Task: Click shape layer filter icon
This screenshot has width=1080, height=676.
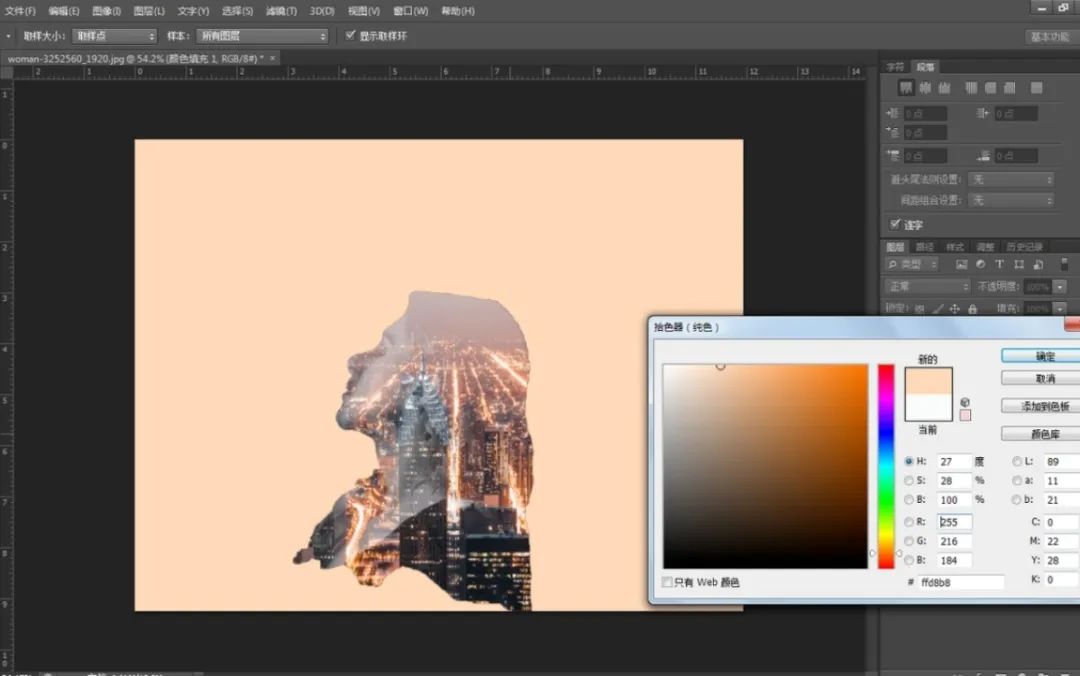Action: point(1019,265)
